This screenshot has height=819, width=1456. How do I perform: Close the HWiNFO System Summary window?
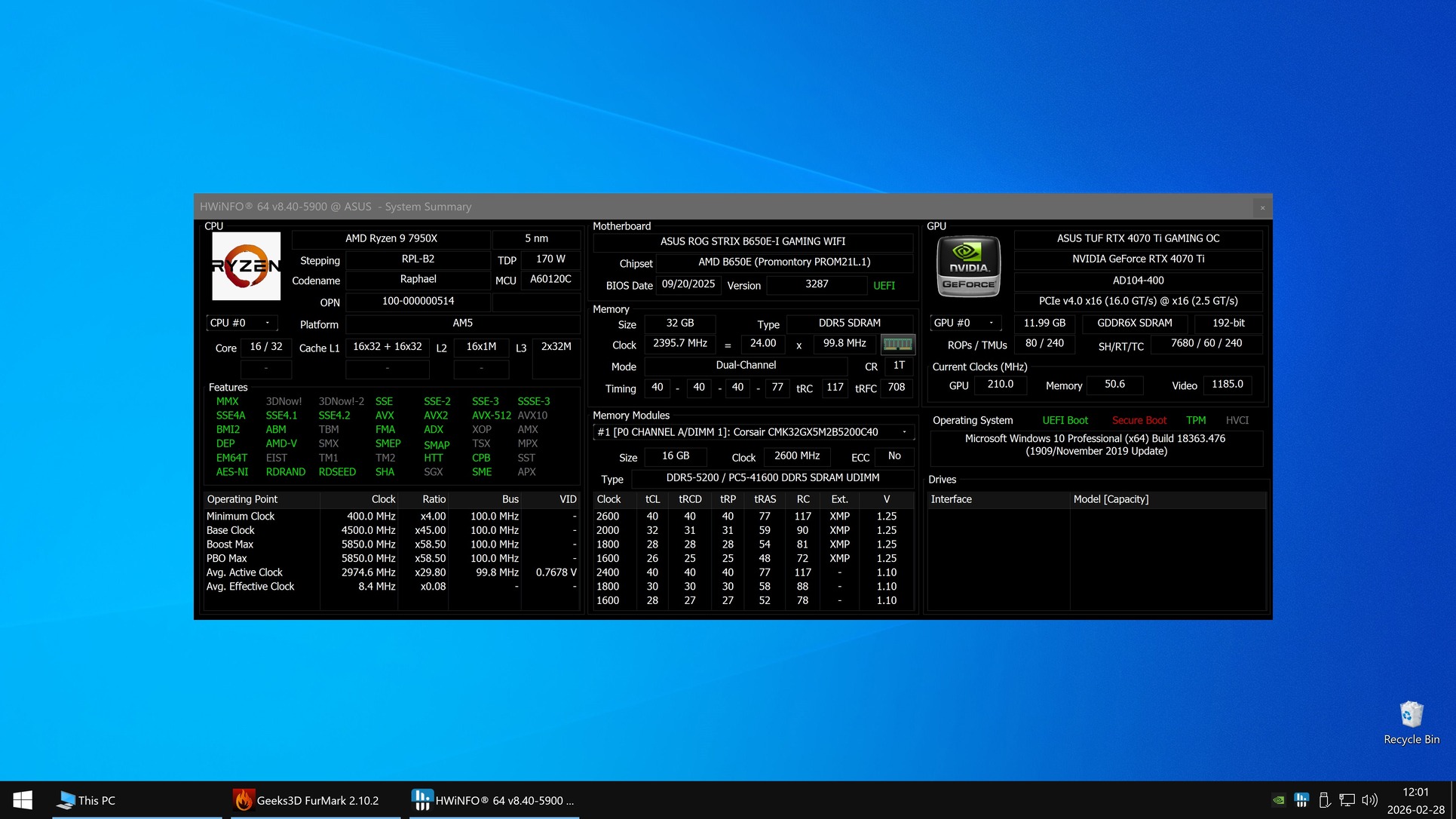[x=1262, y=207]
